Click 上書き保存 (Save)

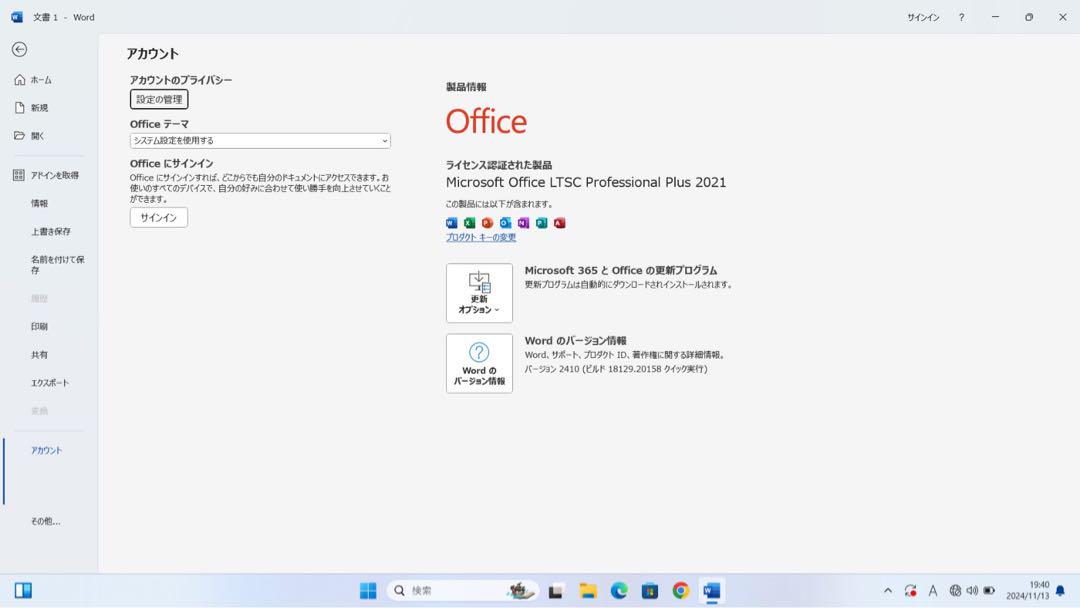(x=50, y=232)
